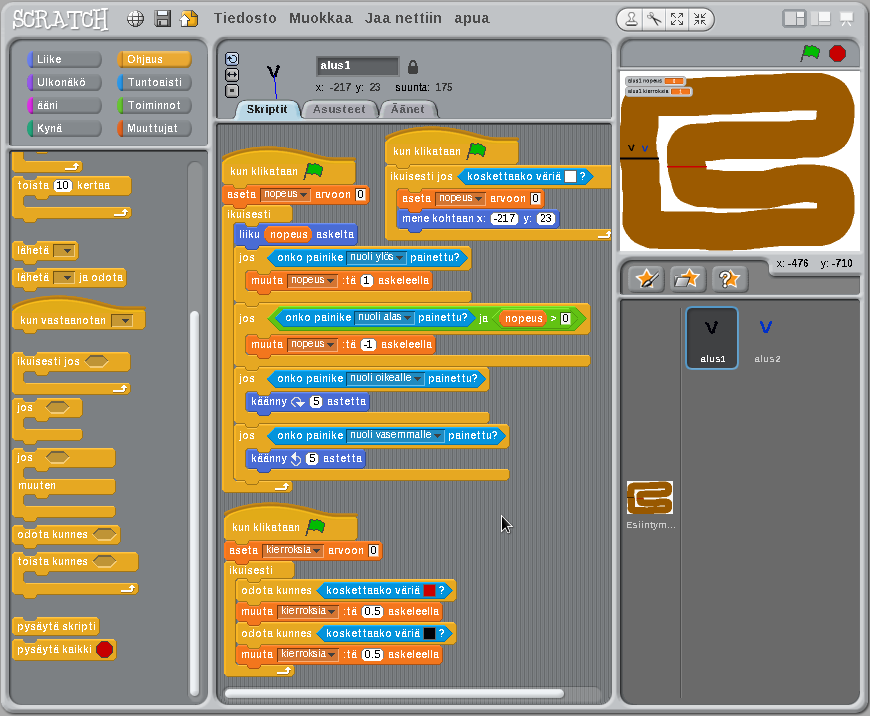
Task: Select the alus1 sprite thumbnail
Action: 712,337
